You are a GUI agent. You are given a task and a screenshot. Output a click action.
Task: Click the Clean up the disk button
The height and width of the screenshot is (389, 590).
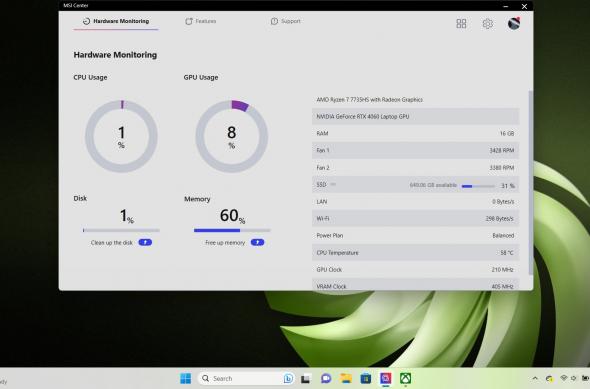coord(145,242)
